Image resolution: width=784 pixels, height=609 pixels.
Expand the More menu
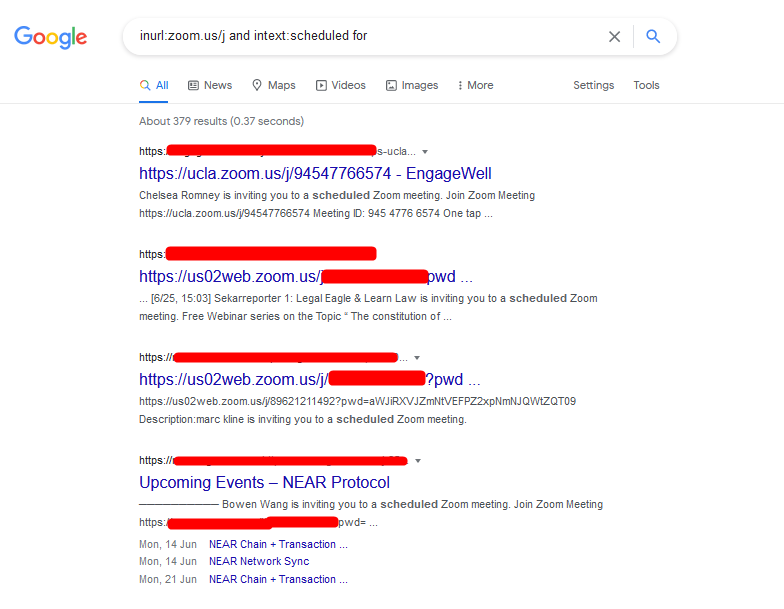click(x=476, y=86)
